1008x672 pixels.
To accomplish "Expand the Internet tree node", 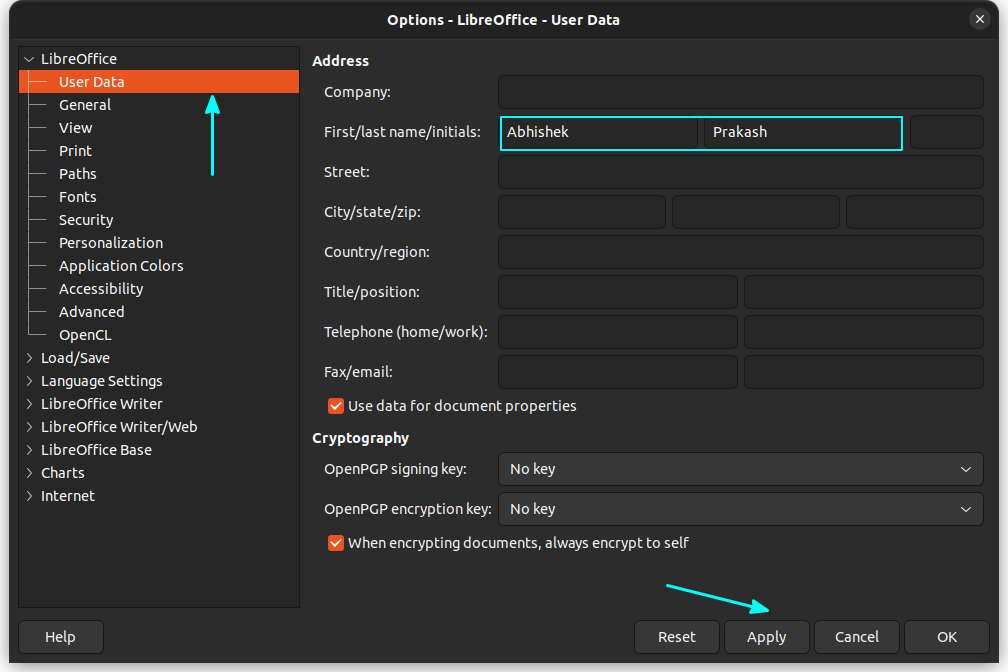I will tap(29, 496).
